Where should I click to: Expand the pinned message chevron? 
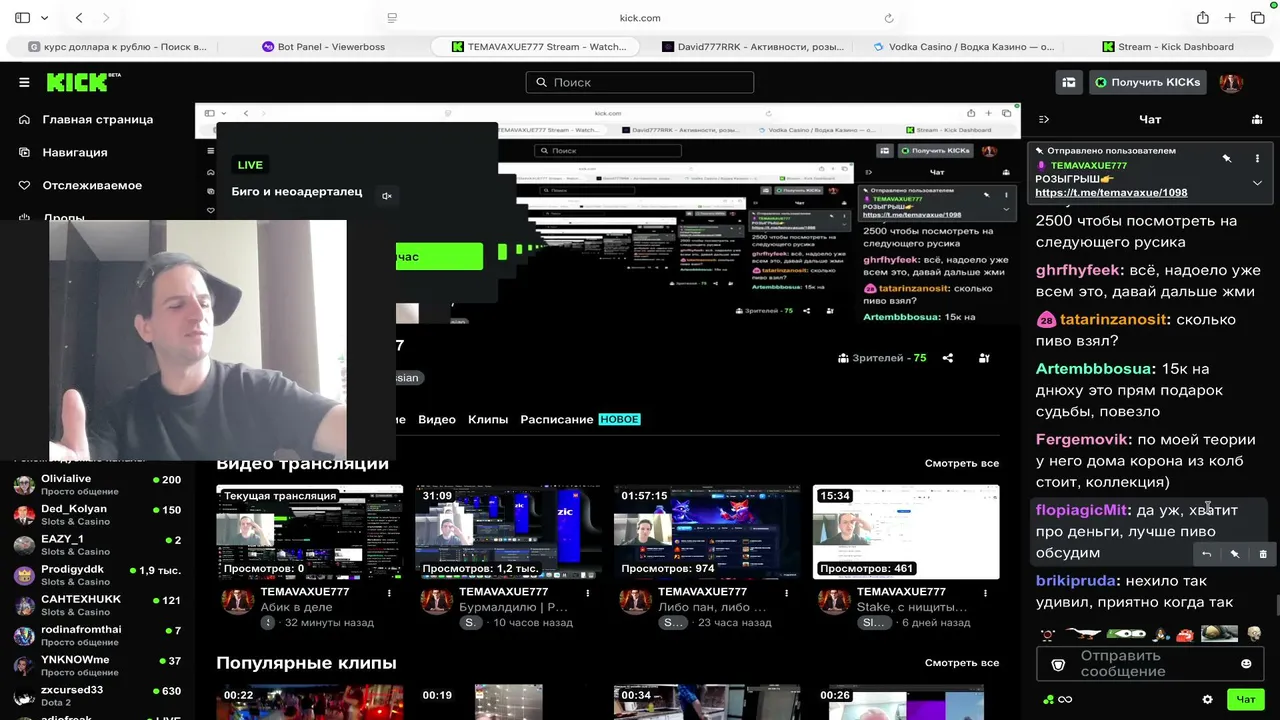click(x=1257, y=183)
